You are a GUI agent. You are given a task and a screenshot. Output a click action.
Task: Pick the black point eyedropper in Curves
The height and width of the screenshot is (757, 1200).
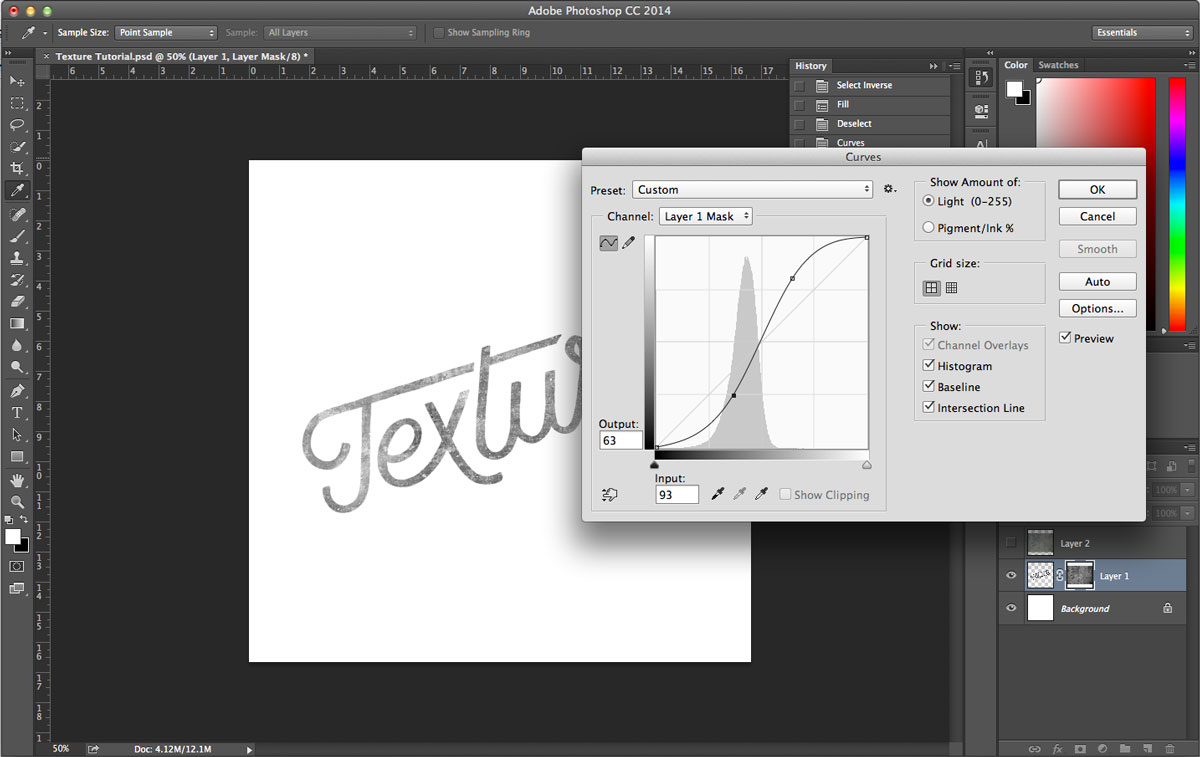[717, 494]
